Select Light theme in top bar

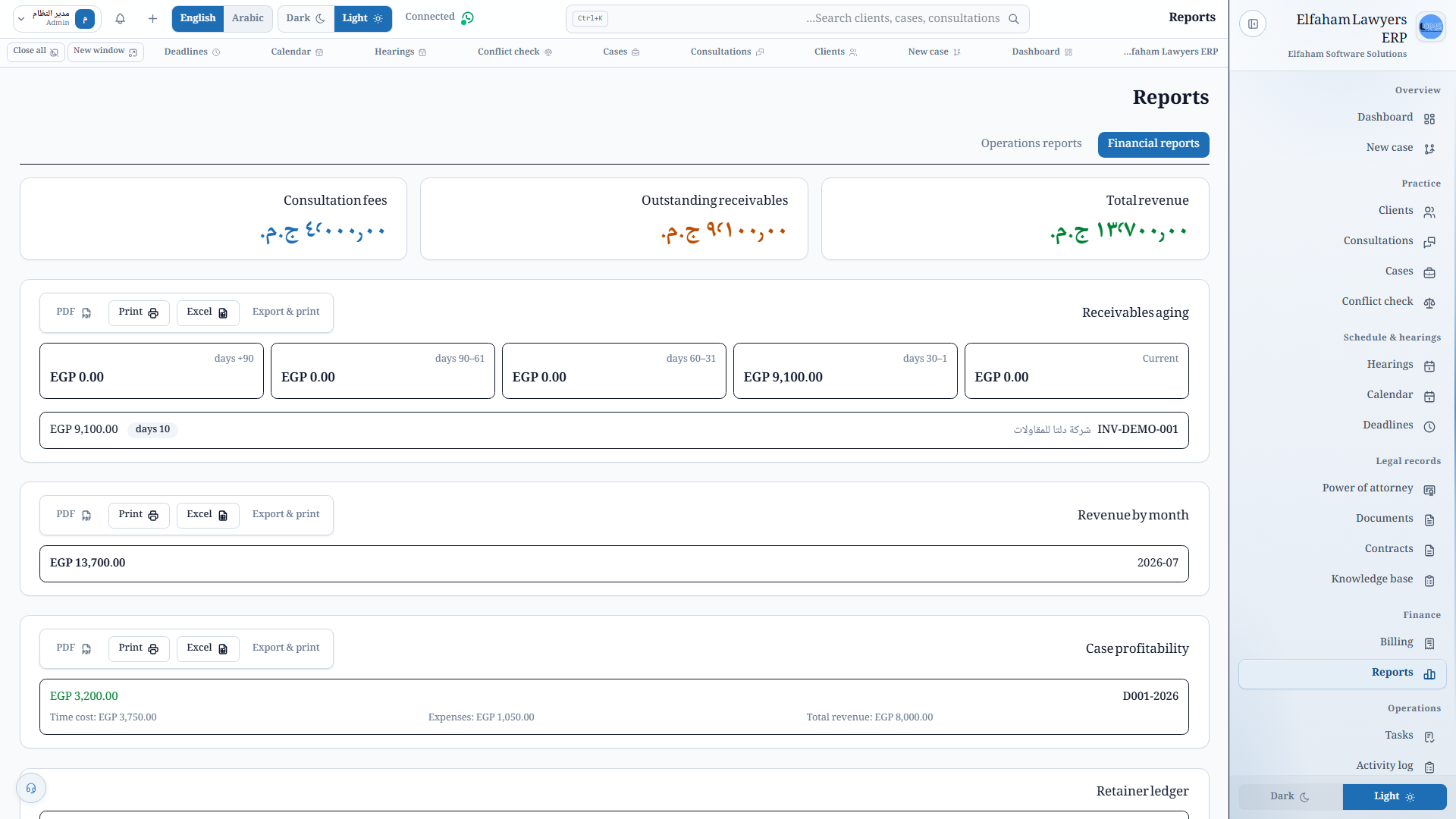[x=362, y=18]
